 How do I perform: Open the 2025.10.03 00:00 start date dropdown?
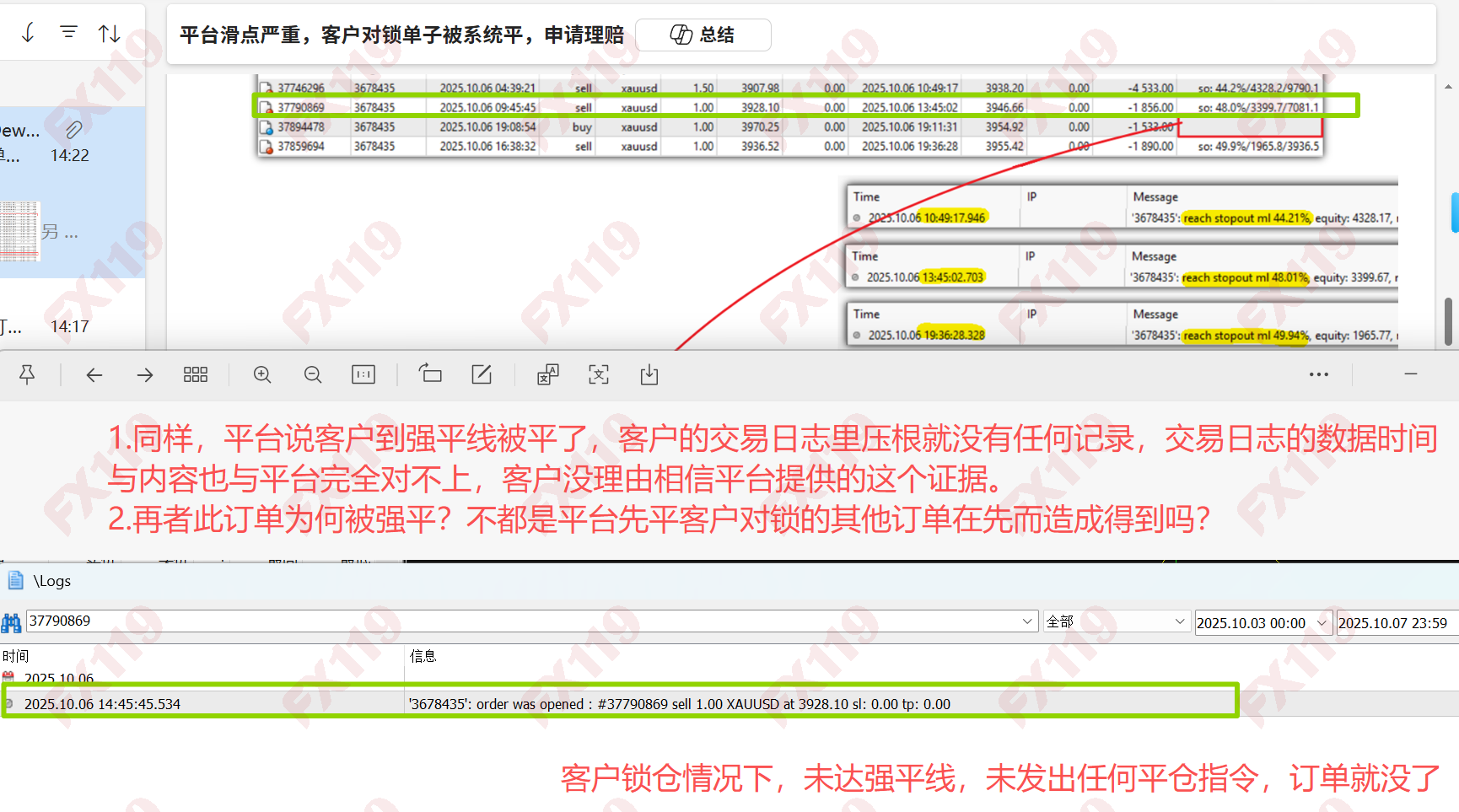click(x=1322, y=622)
